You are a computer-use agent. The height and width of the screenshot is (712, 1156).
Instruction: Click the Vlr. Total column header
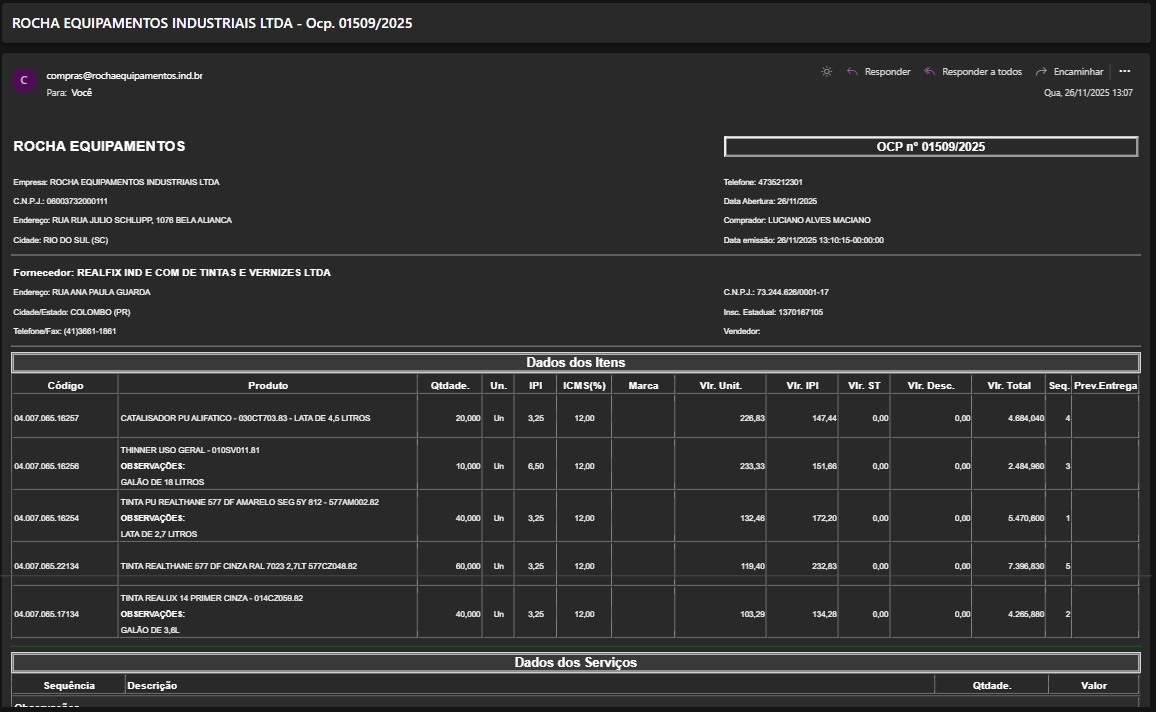(1008, 385)
